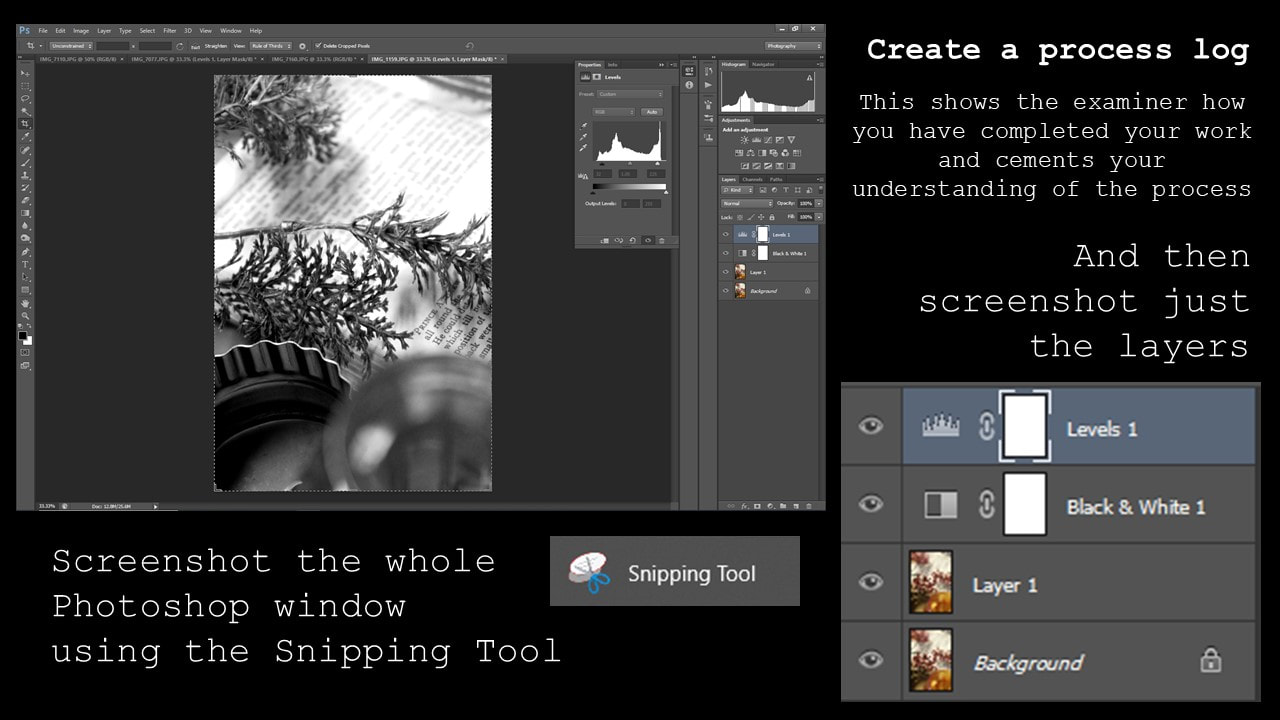
Task: Select the Crop tool in the toolbox
Action: click(x=26, y=124)
